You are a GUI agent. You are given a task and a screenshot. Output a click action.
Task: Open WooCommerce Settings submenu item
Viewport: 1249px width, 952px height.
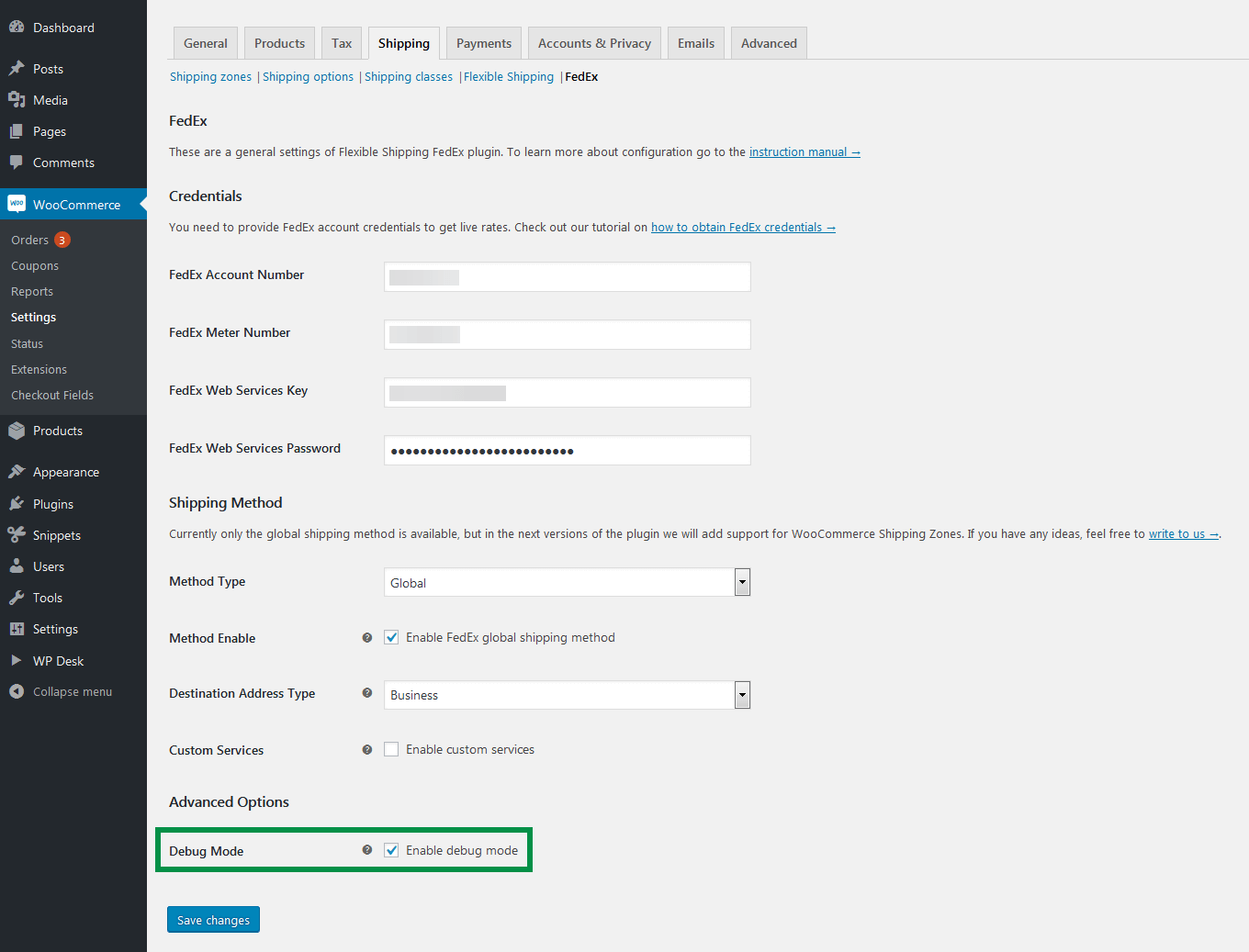pyautogui.click(x=33, y=317)
